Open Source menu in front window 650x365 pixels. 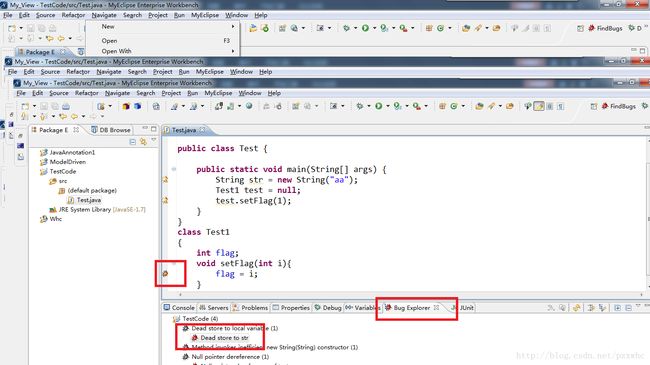point(59,93)
